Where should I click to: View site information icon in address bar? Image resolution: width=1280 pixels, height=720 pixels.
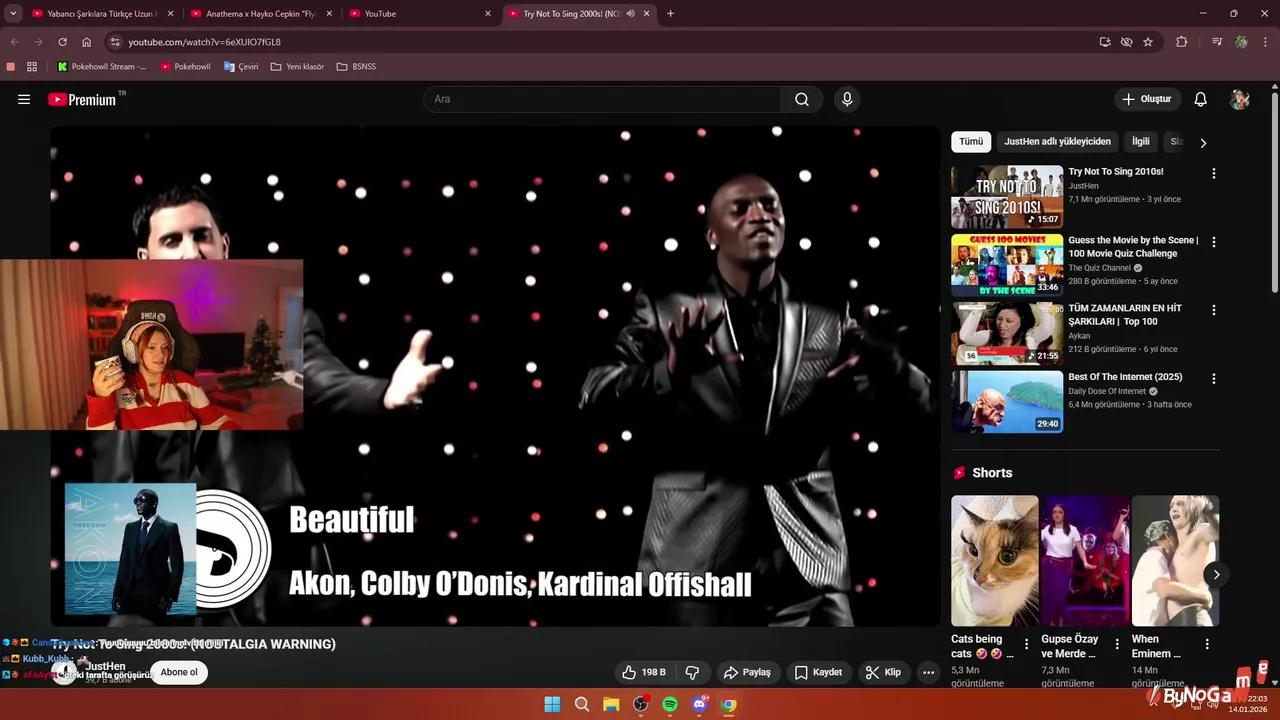(x=115, y=42)
